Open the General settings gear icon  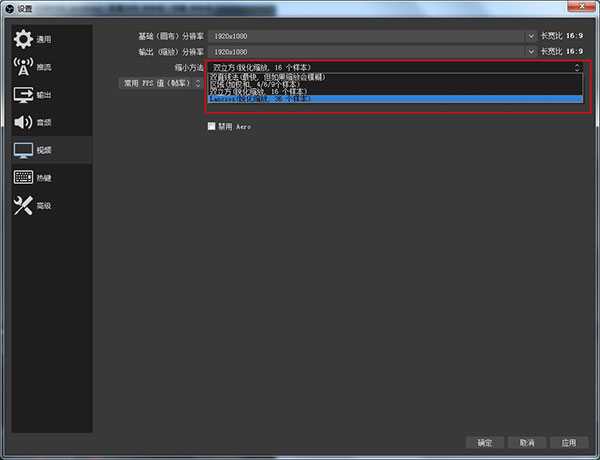point(23,39)
